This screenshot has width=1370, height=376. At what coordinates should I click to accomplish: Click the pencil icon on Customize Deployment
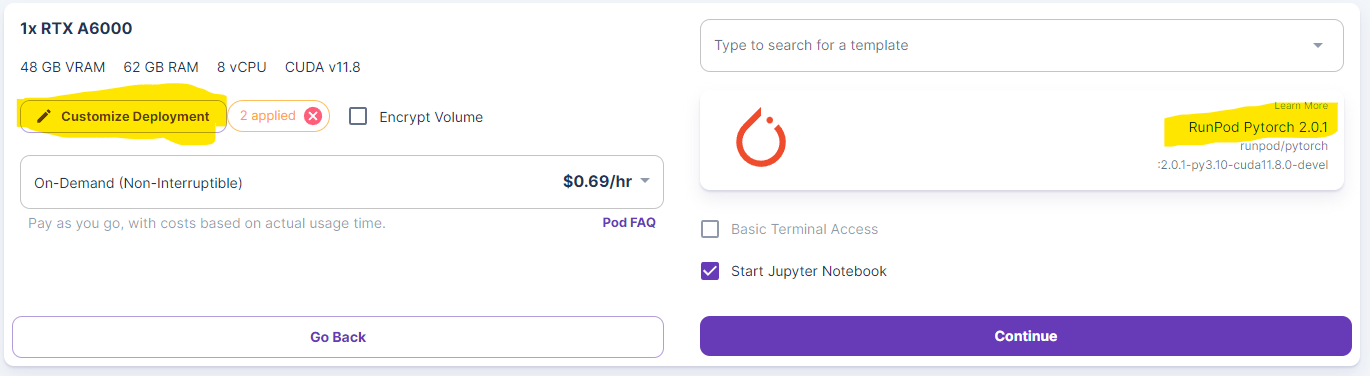43,117
